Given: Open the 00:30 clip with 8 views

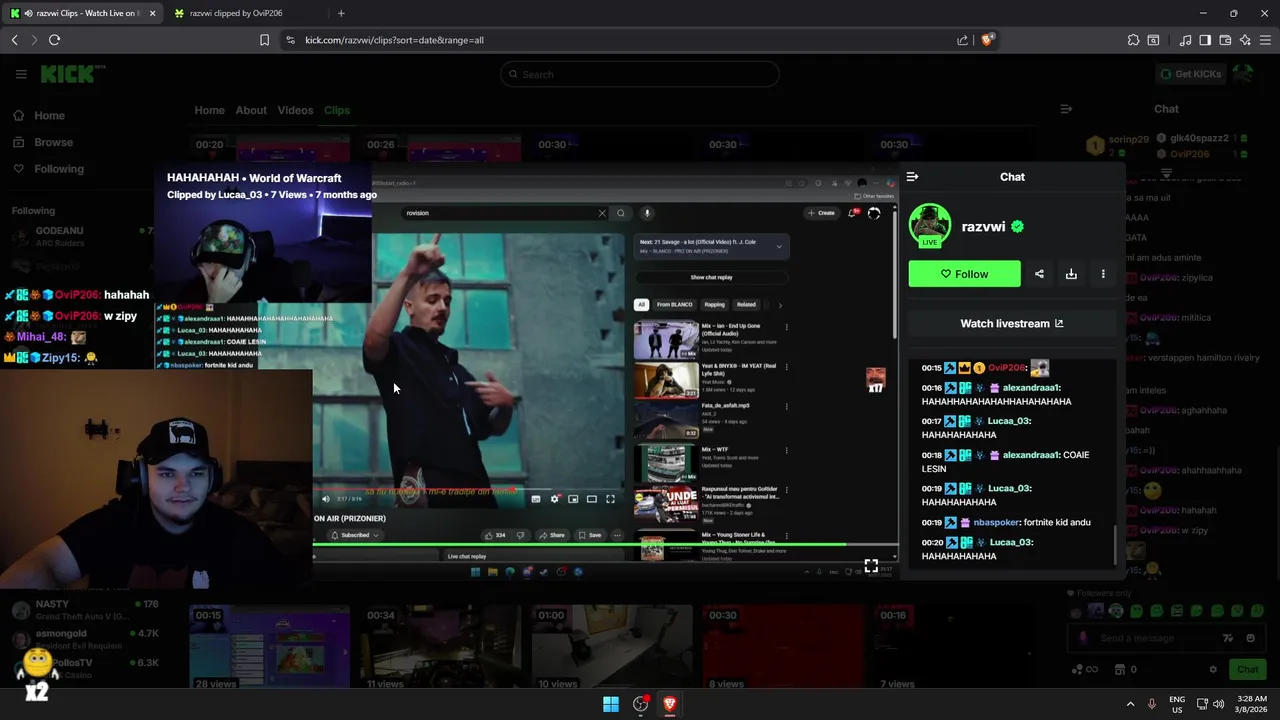Looking at the screenshot, I should pos(783,648).
